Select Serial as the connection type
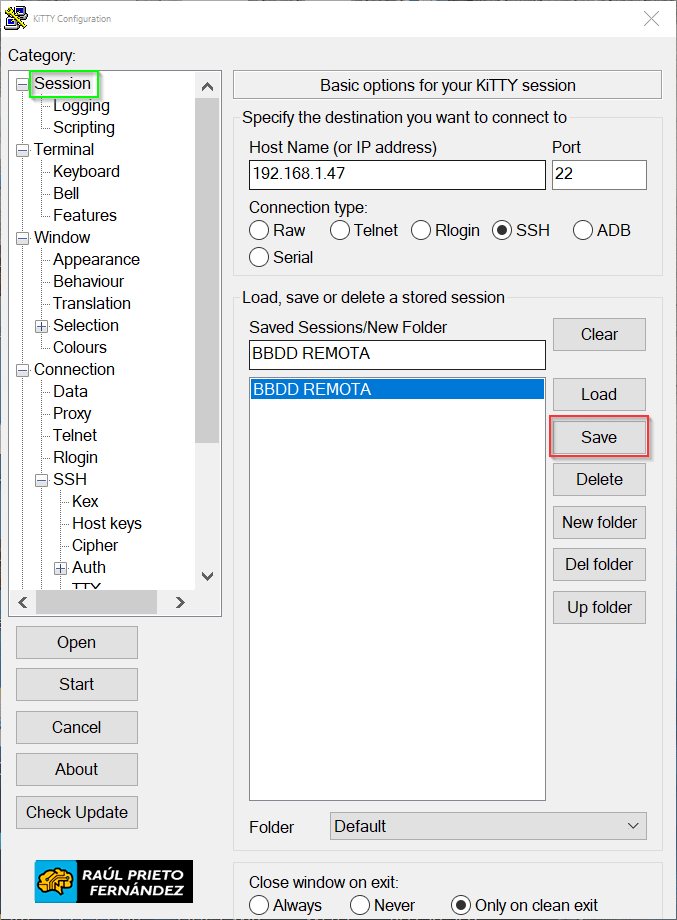Screen dimensions: 677x920 [259, 257]
